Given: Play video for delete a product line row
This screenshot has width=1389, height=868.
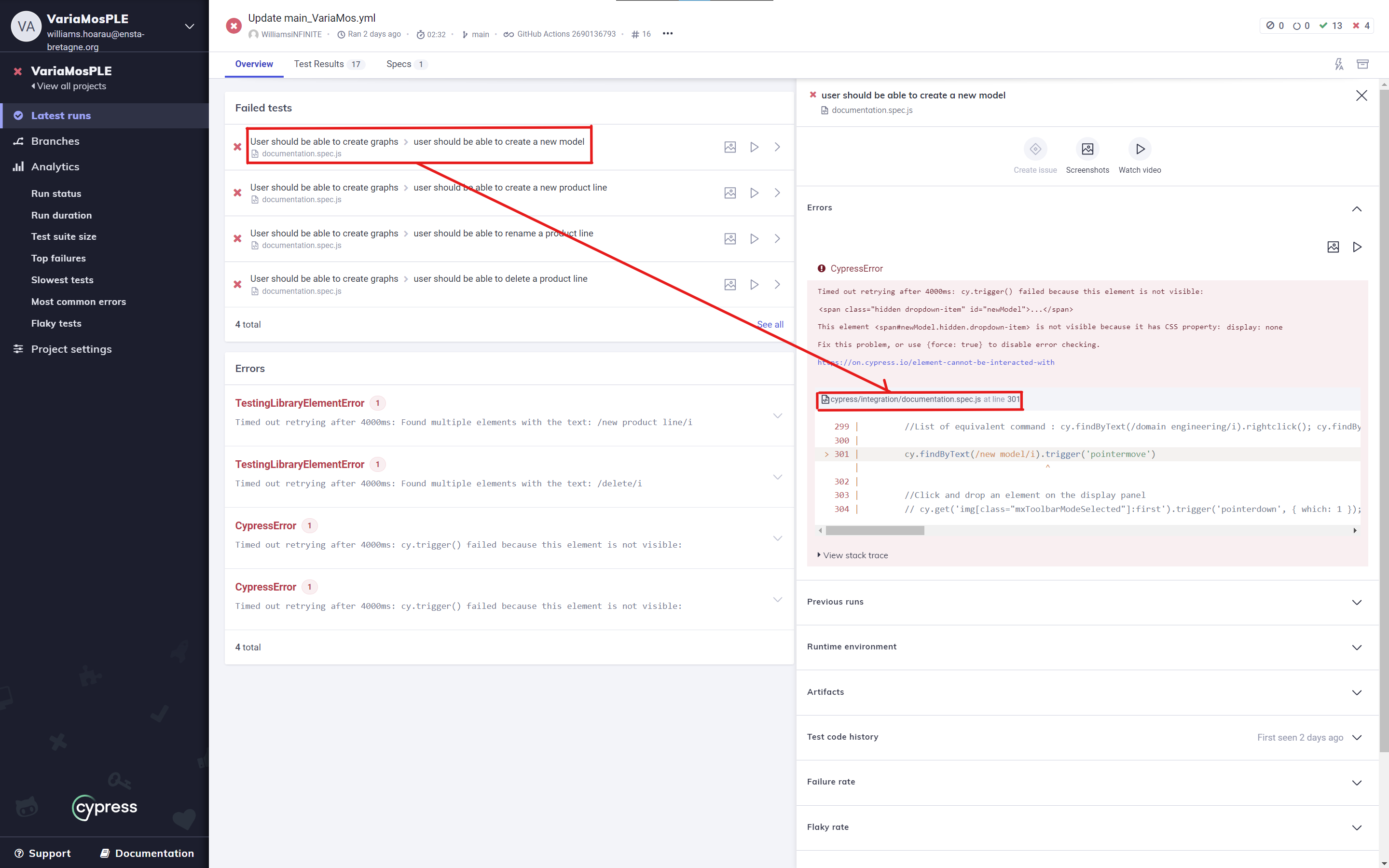Looking at the screenshot, I should coord(754,285).
